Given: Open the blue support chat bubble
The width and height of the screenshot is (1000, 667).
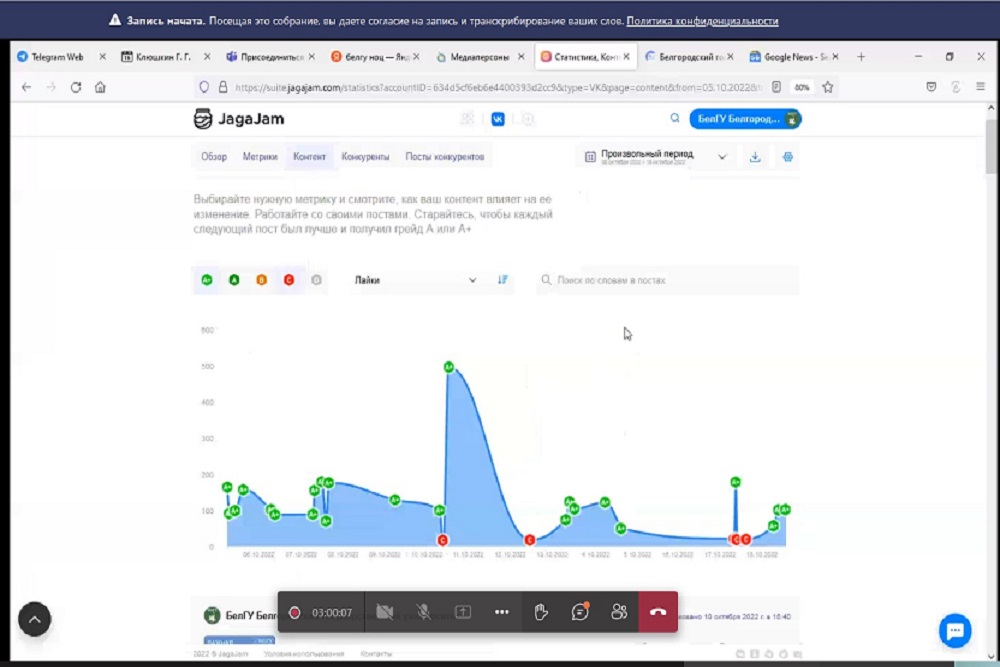Looking at the screenshot, I should pos(955,631).
